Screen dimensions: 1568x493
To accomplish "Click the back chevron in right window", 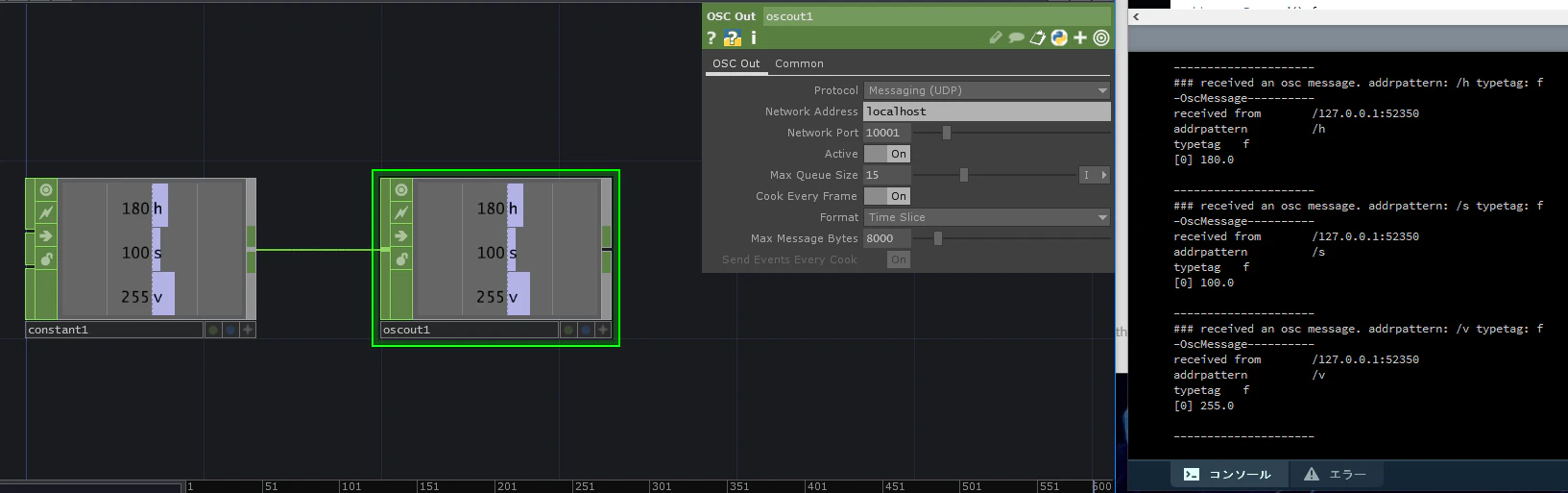I will 1136,16.
